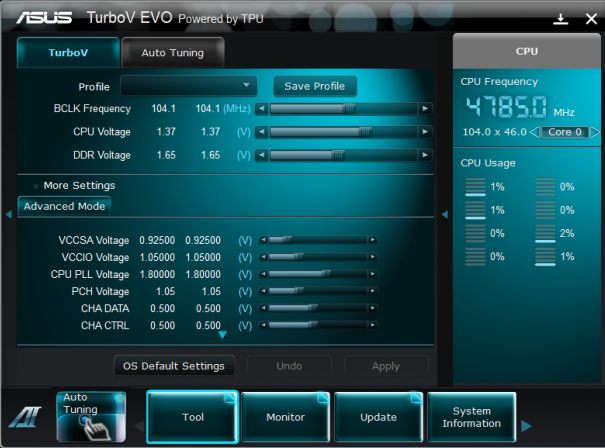
Task: Click the VCCSA Voltage slider
Action: click(318, 240)
